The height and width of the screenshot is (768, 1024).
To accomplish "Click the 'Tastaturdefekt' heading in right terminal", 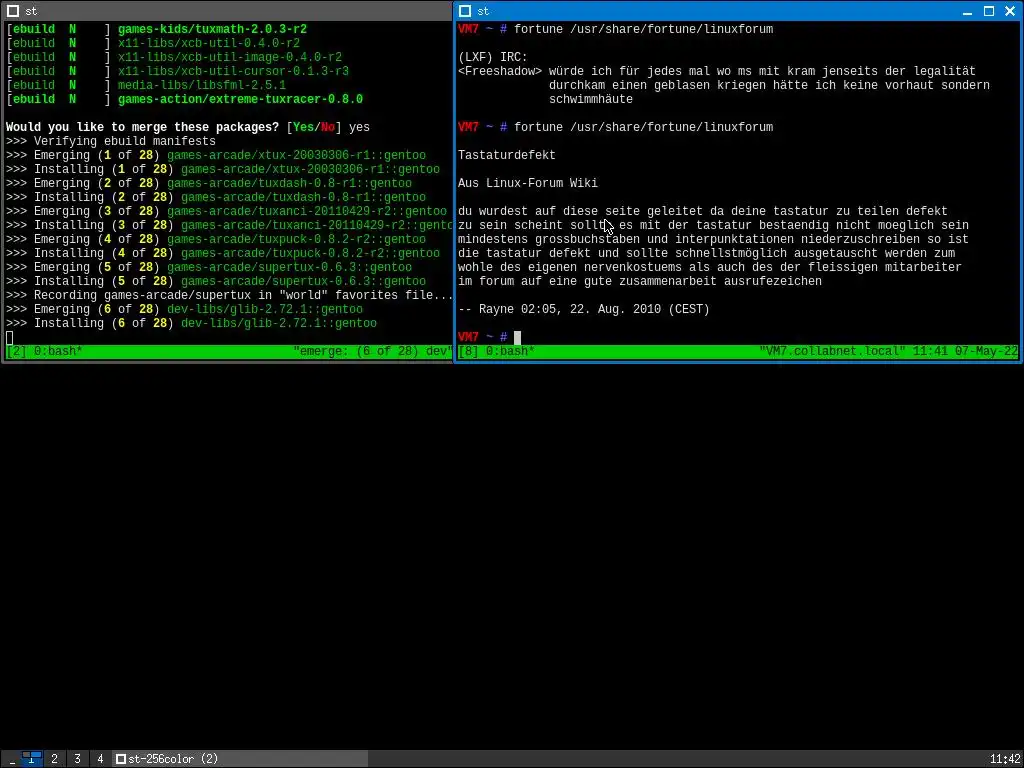I will pyautogui.click(x=507, y=155).
